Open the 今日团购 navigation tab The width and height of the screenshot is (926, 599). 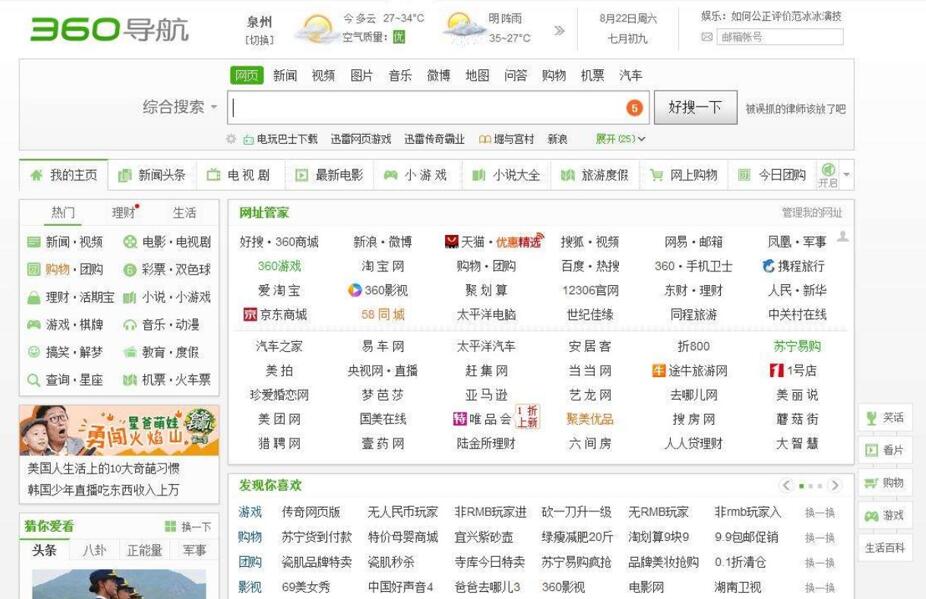[x=772, y=175]
